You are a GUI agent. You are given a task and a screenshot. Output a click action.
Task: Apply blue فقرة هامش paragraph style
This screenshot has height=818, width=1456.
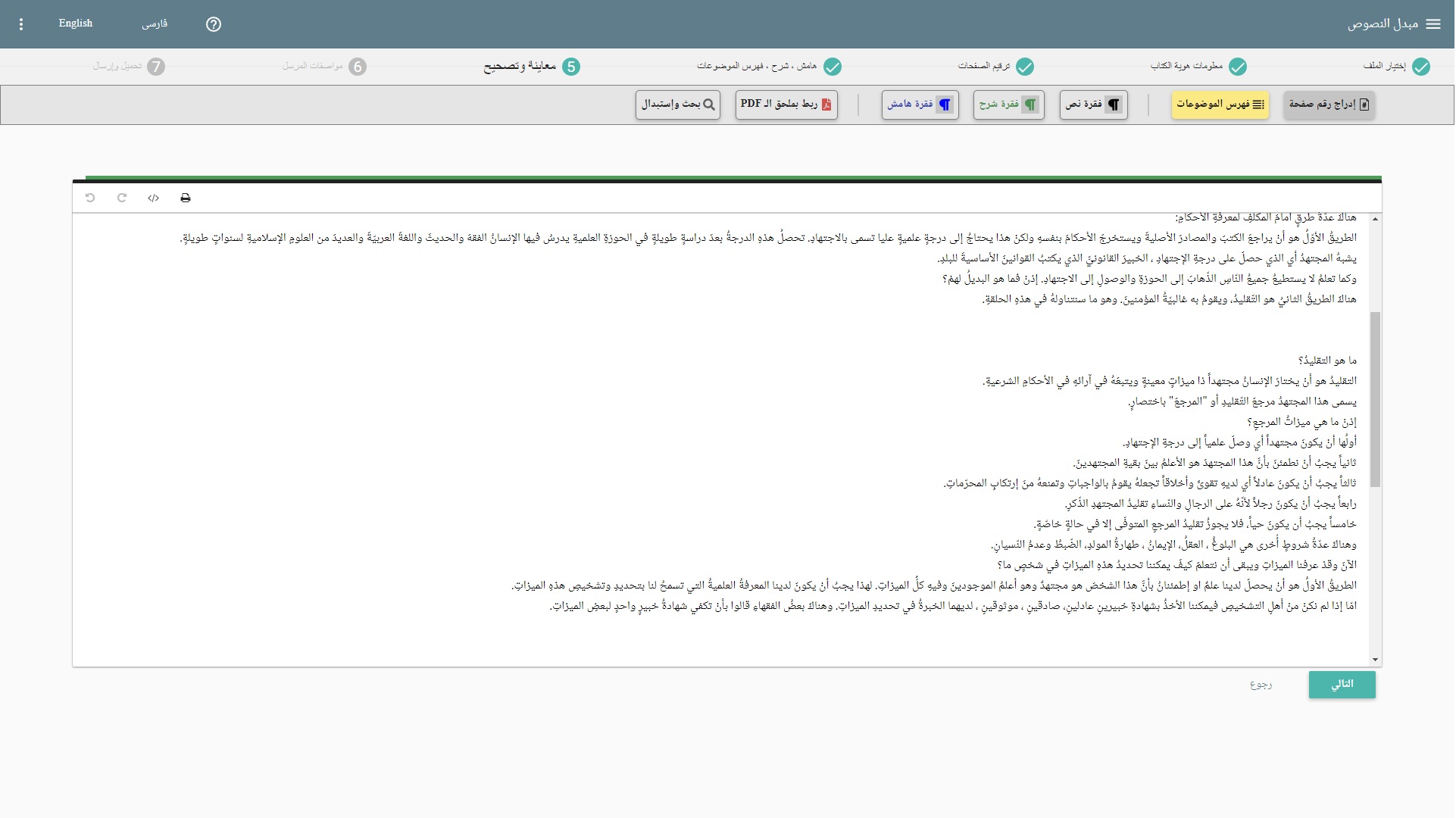click(x=920, y=105)
